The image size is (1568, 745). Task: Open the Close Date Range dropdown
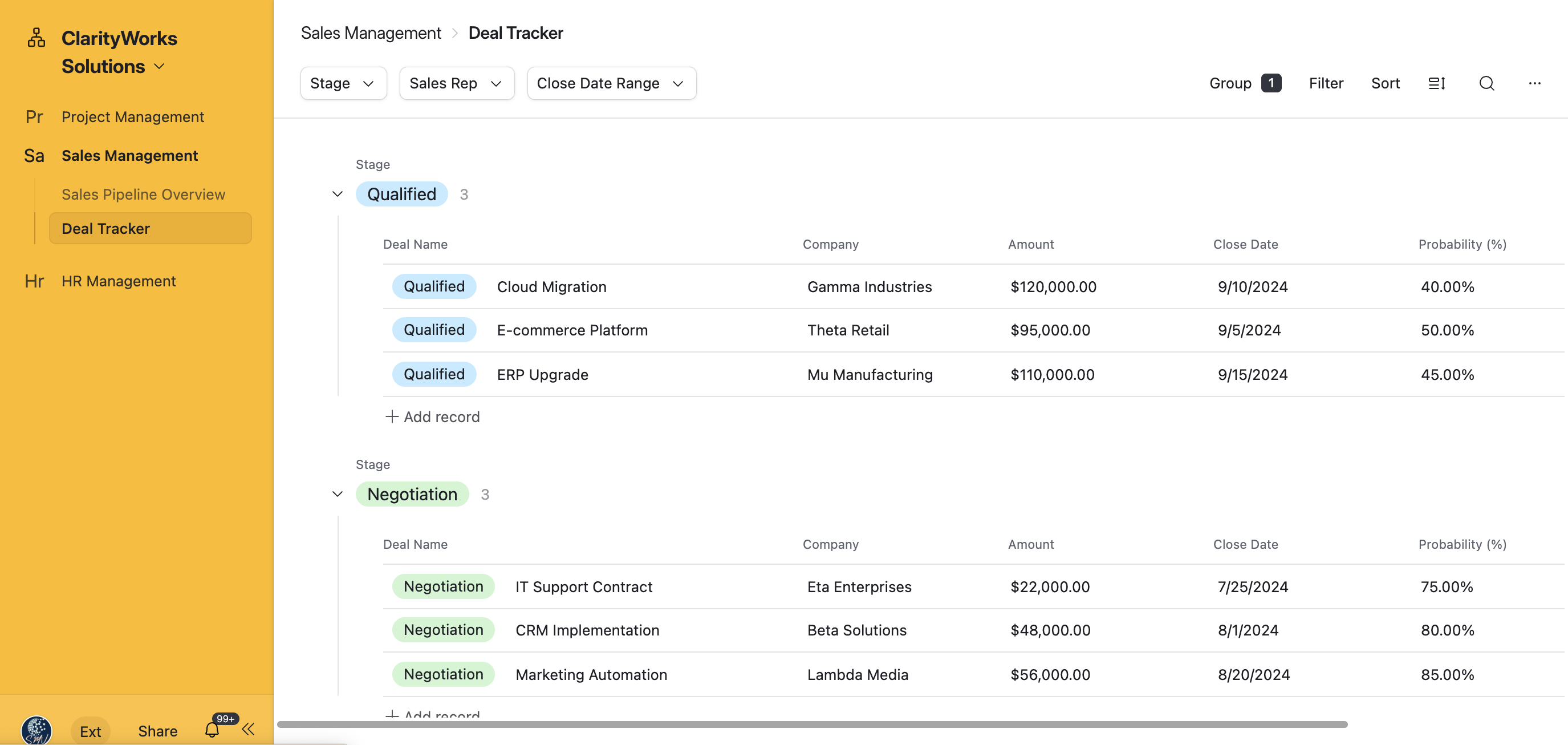click(x=611, y=83)
